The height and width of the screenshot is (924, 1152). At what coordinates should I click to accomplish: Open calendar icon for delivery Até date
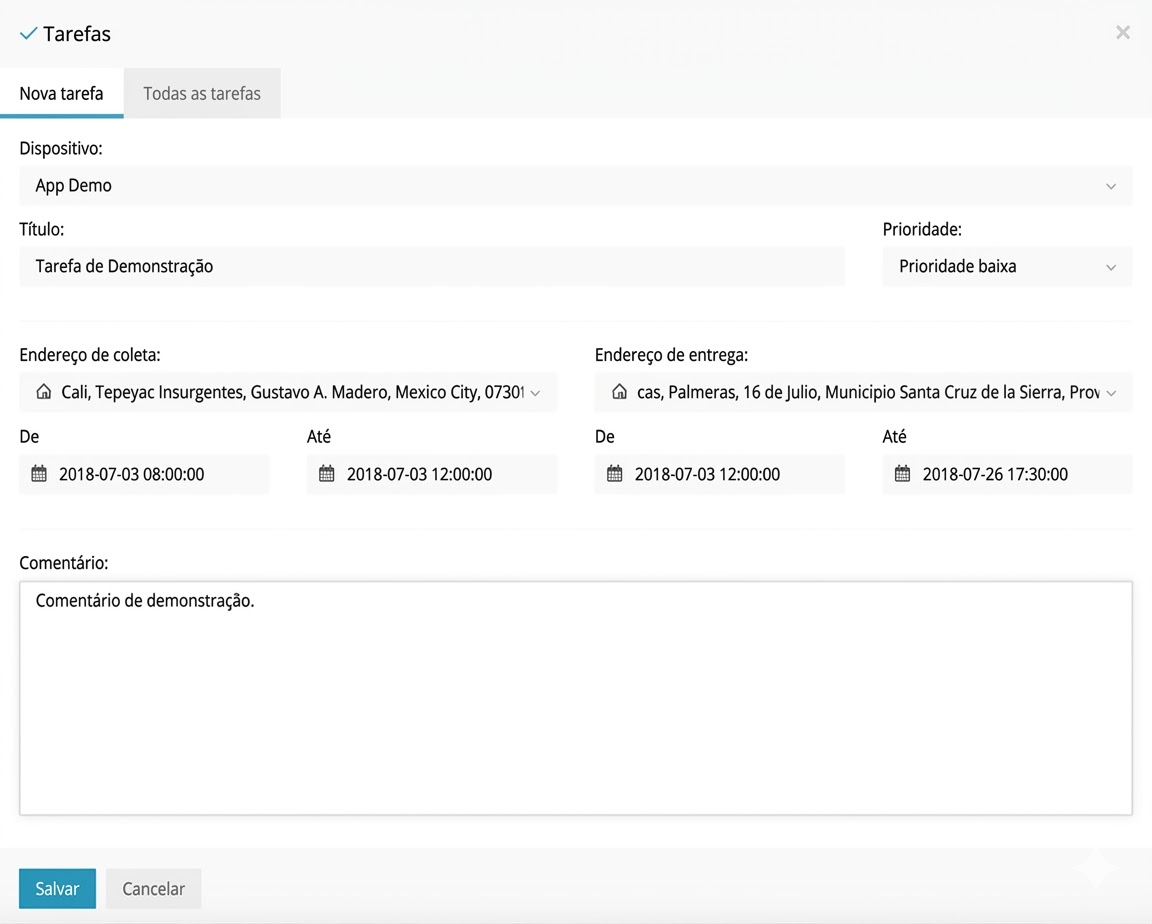[902, 474]
